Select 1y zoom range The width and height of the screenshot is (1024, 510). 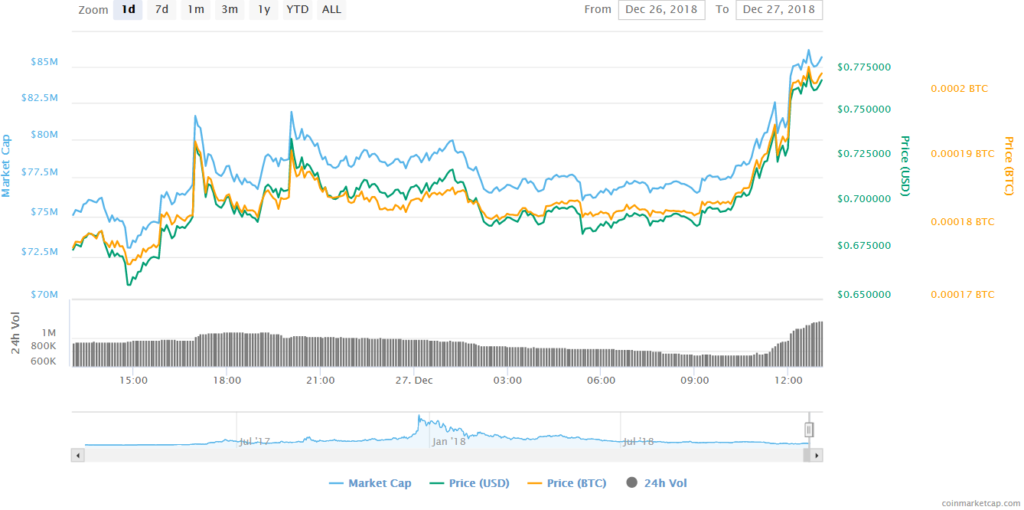click(263, 10)
